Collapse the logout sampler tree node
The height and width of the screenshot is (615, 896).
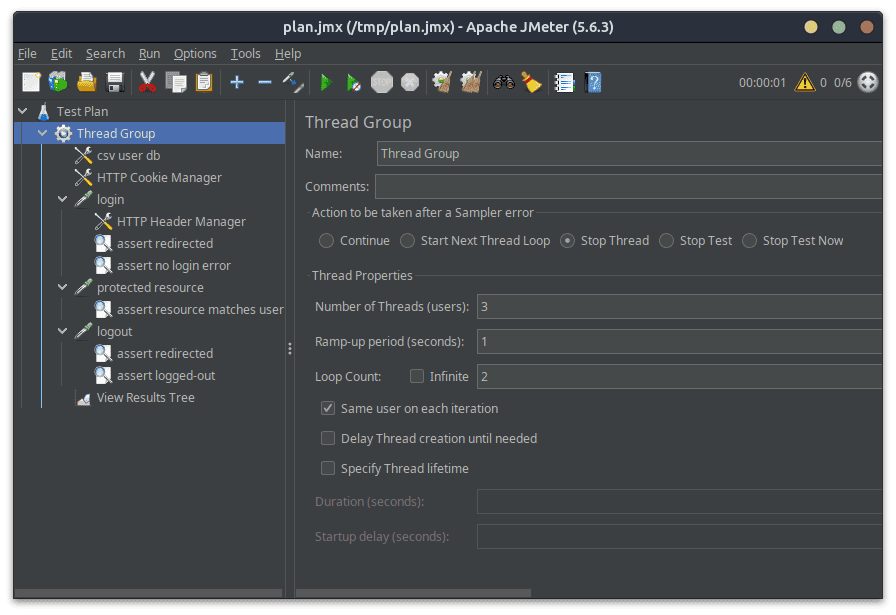click(x=63, y=331)
